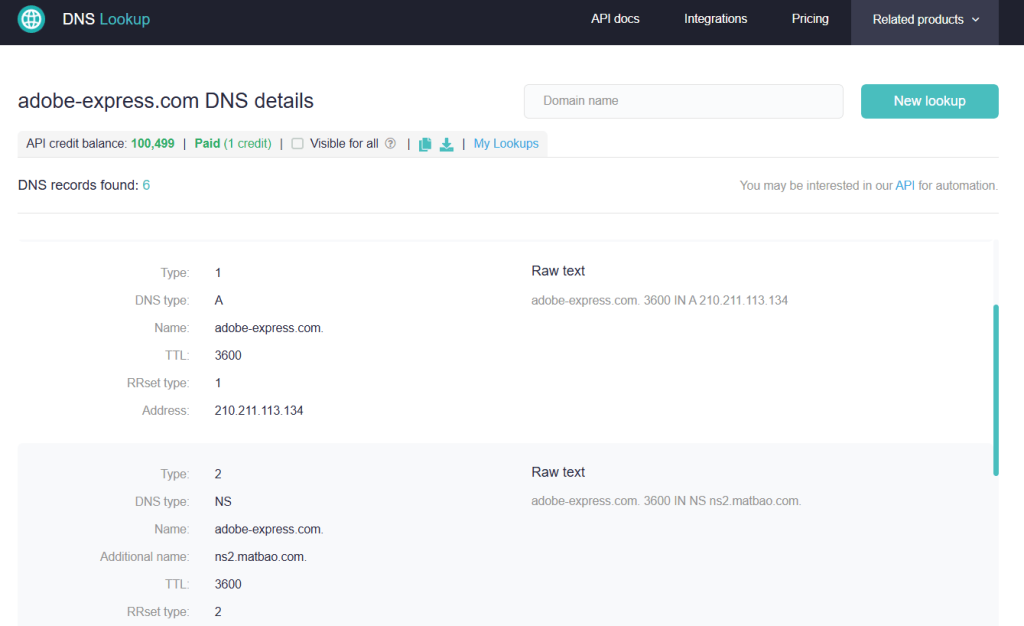The image size is (1024, 626).
Task: Expand the Related products dropdown
Action: 925,20
